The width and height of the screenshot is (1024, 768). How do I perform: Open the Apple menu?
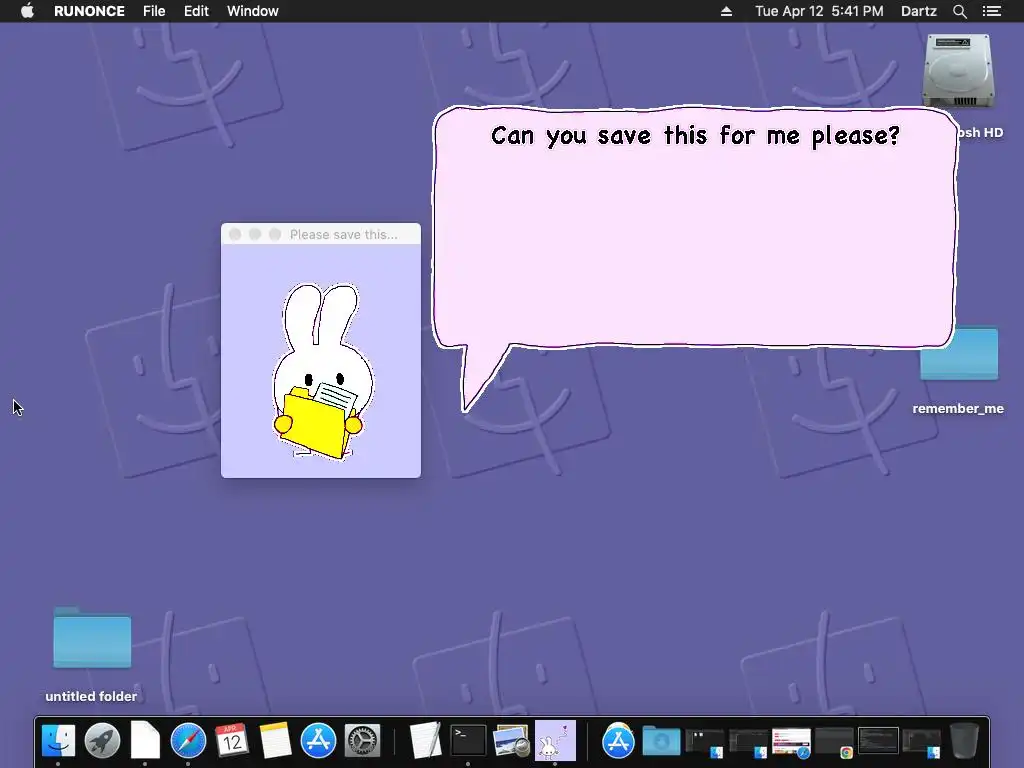coord(27,11)
